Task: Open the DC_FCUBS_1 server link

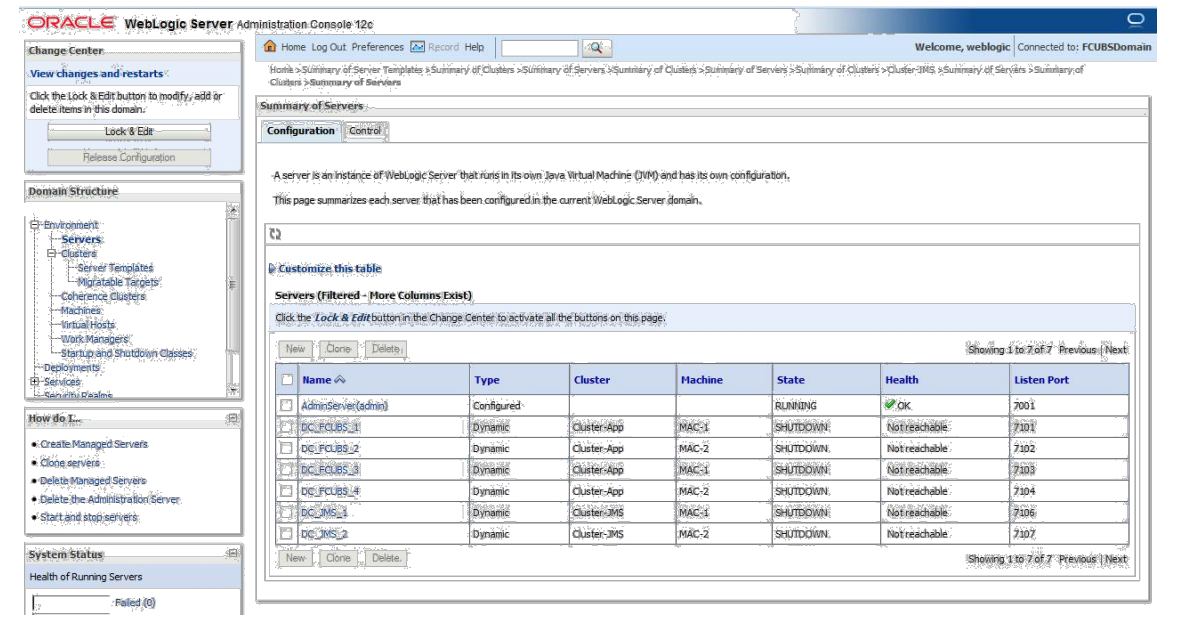Action: click(x=329, y=427)
